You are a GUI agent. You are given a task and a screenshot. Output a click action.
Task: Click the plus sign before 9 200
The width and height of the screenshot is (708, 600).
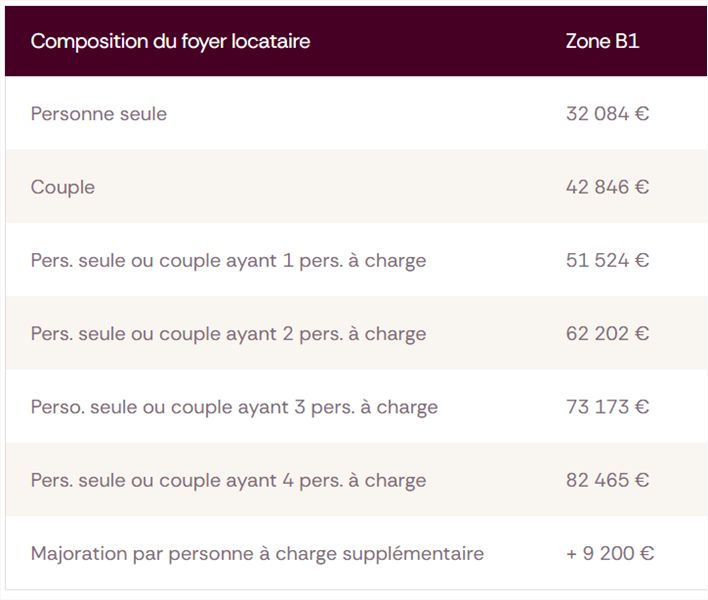click(x=572, y=554)
